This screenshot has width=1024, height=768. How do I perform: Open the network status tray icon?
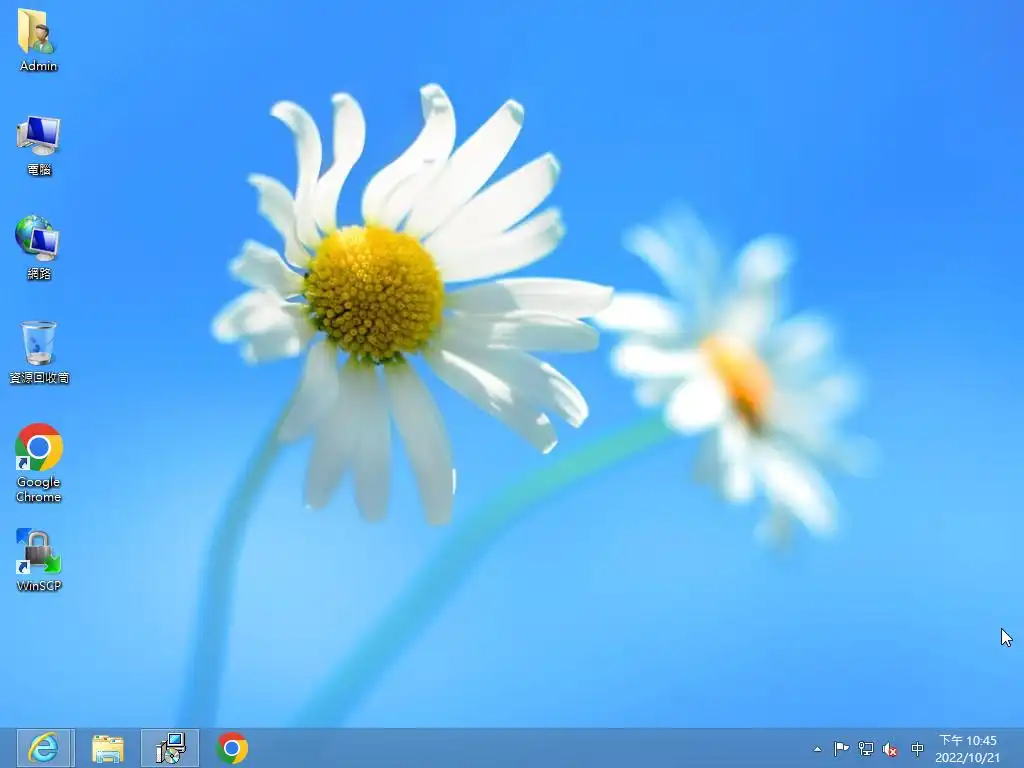point(866,748)
